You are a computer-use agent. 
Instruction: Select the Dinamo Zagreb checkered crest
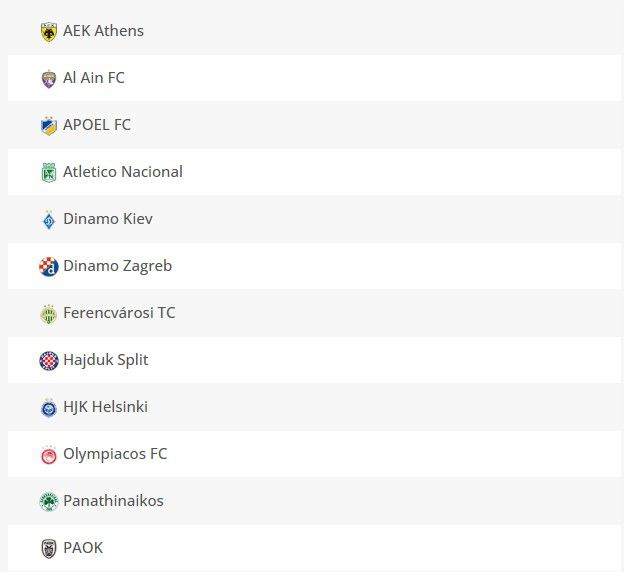49,267
